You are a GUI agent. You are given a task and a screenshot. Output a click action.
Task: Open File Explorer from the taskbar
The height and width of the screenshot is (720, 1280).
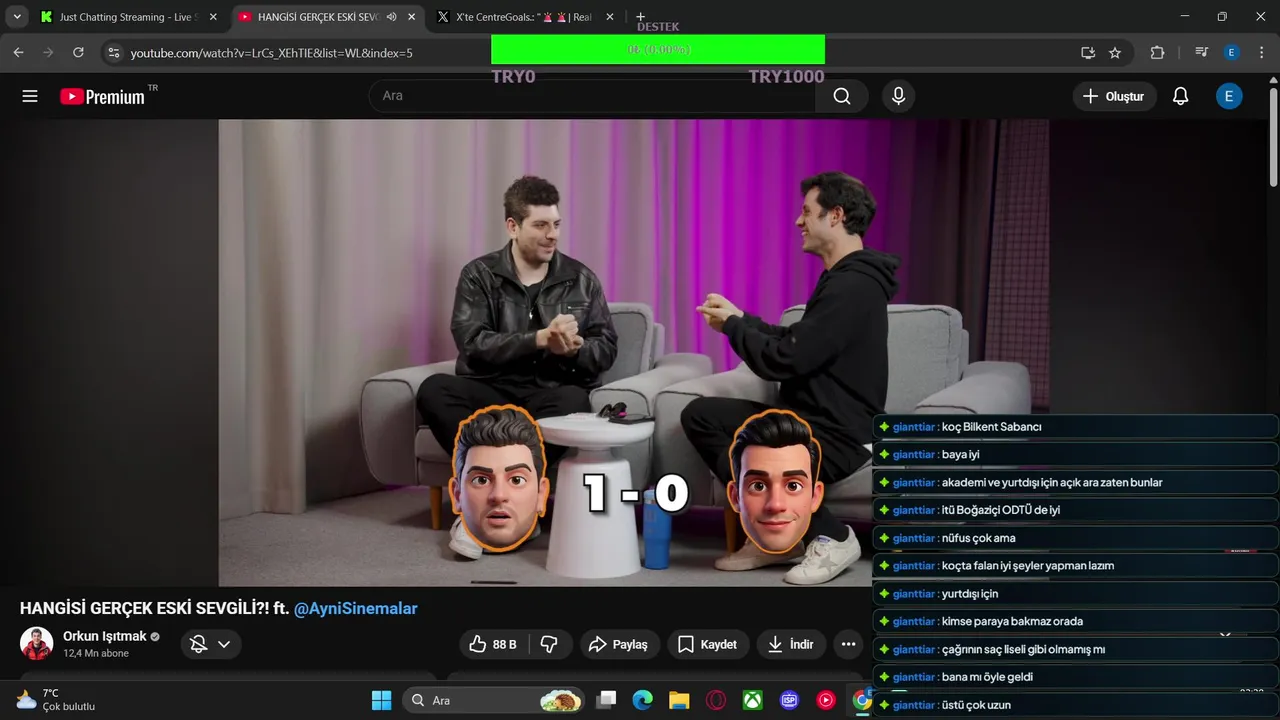pos(679,700)
